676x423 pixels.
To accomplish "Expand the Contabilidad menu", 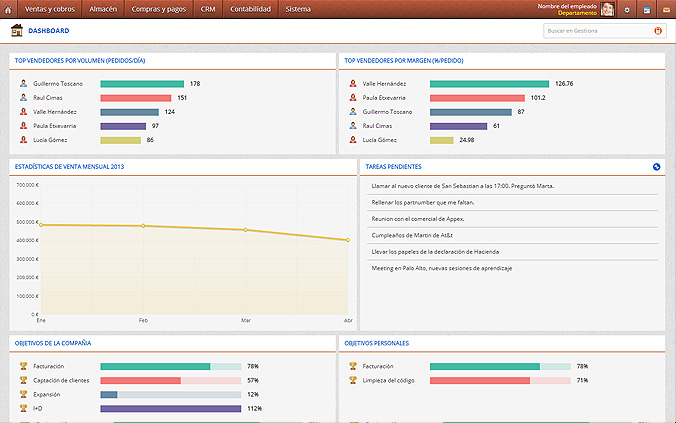I will click(x=250, y=9).
